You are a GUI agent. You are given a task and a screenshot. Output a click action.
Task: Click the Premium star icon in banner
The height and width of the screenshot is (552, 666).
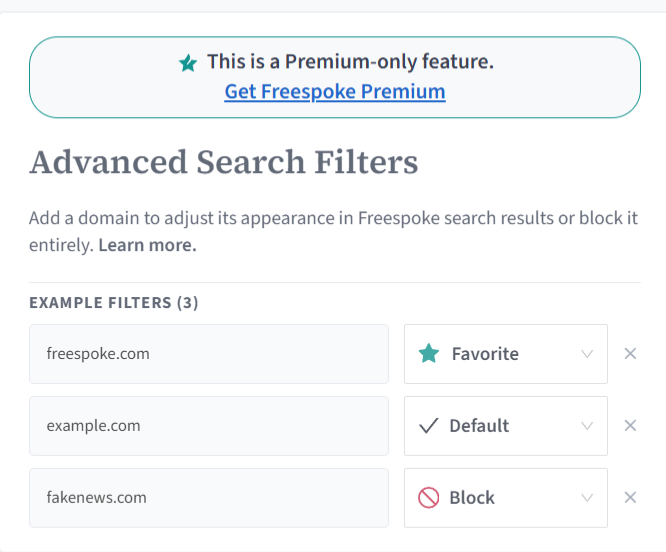pos(188,63)
